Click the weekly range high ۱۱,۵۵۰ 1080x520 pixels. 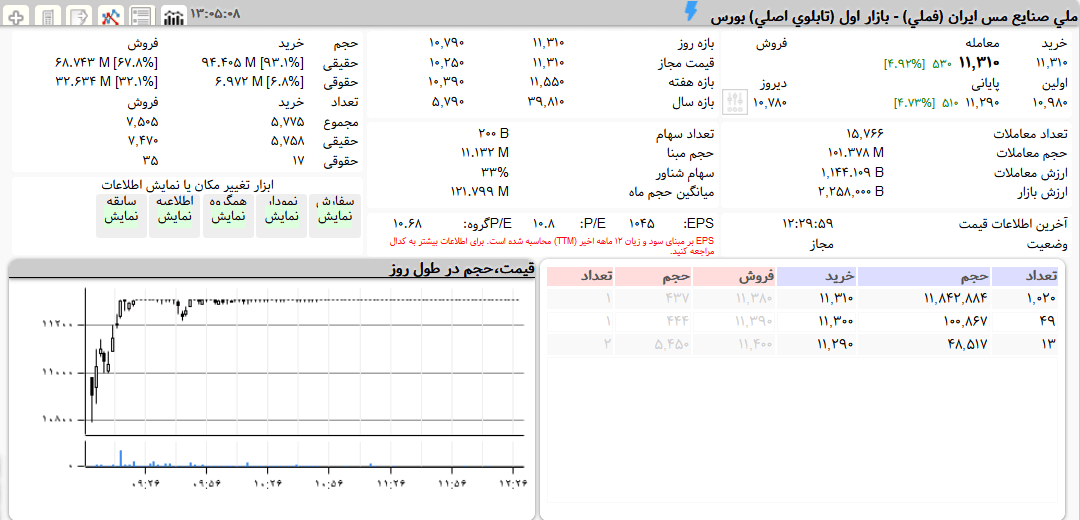click(x=548, y=83)
